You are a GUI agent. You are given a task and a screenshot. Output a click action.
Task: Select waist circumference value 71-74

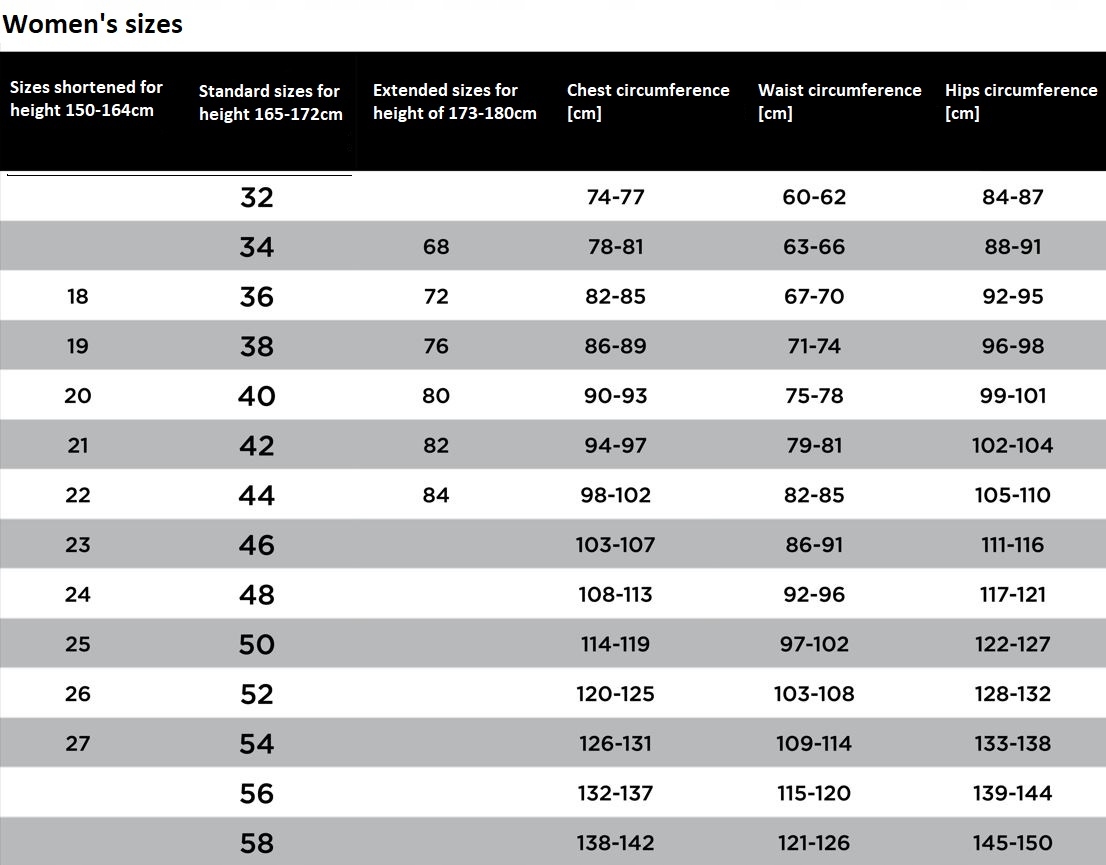814,346
